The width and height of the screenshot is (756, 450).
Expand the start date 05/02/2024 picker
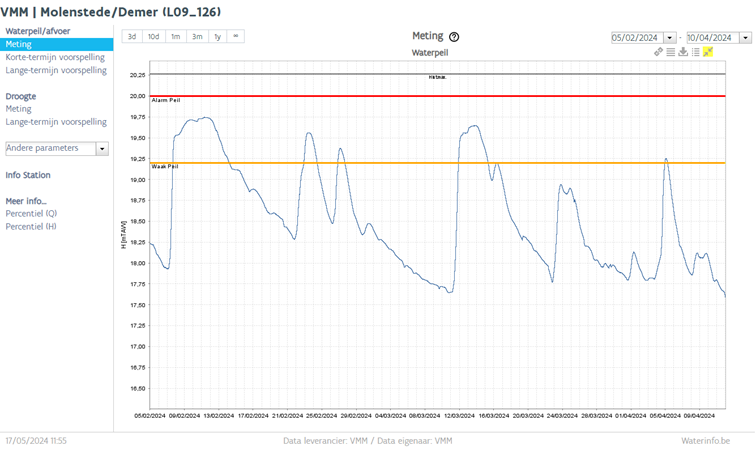(x=670, y=38)
